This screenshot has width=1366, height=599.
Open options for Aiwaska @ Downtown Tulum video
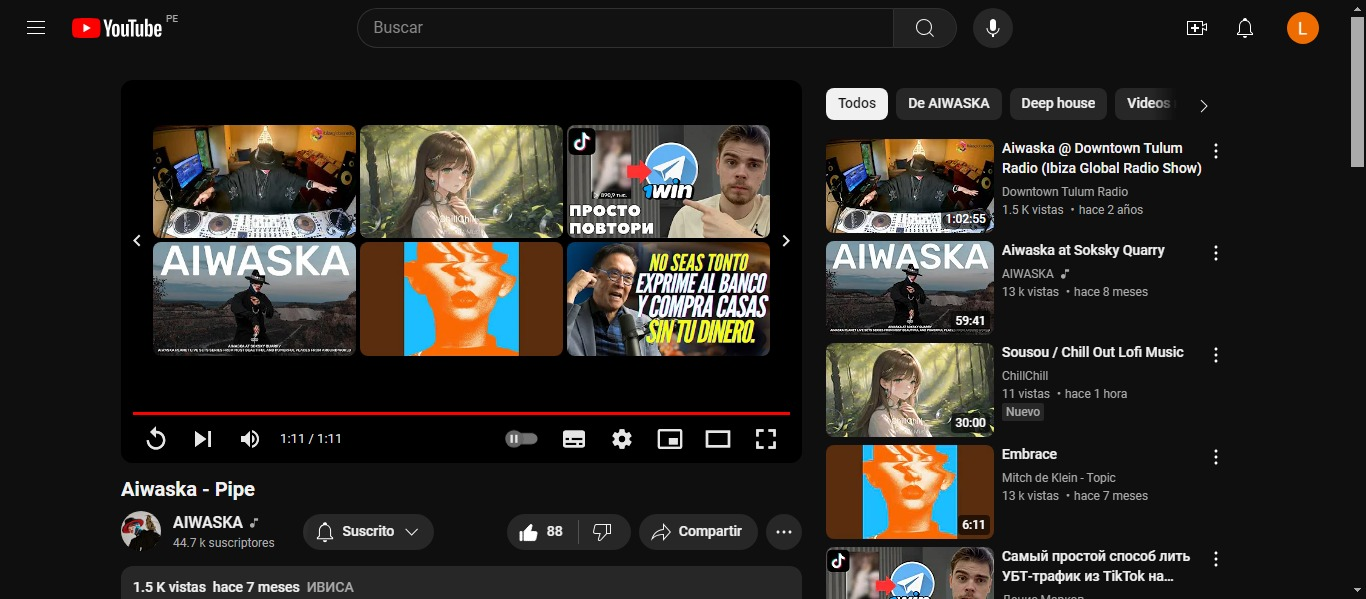point(1216,151)
